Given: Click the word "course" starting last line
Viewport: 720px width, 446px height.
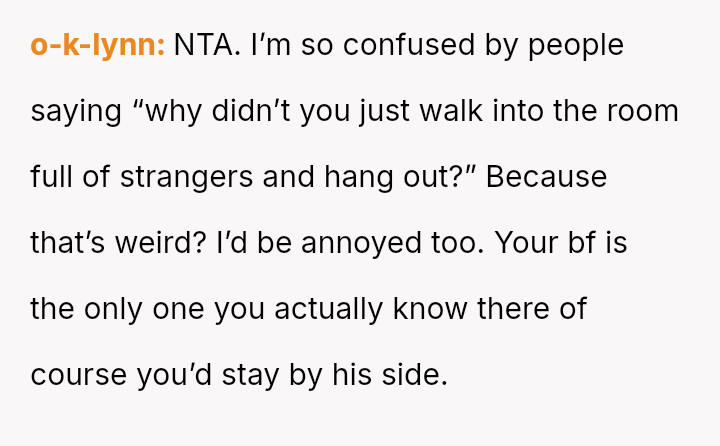Looking at the screenshot, I should click(79, 376).
